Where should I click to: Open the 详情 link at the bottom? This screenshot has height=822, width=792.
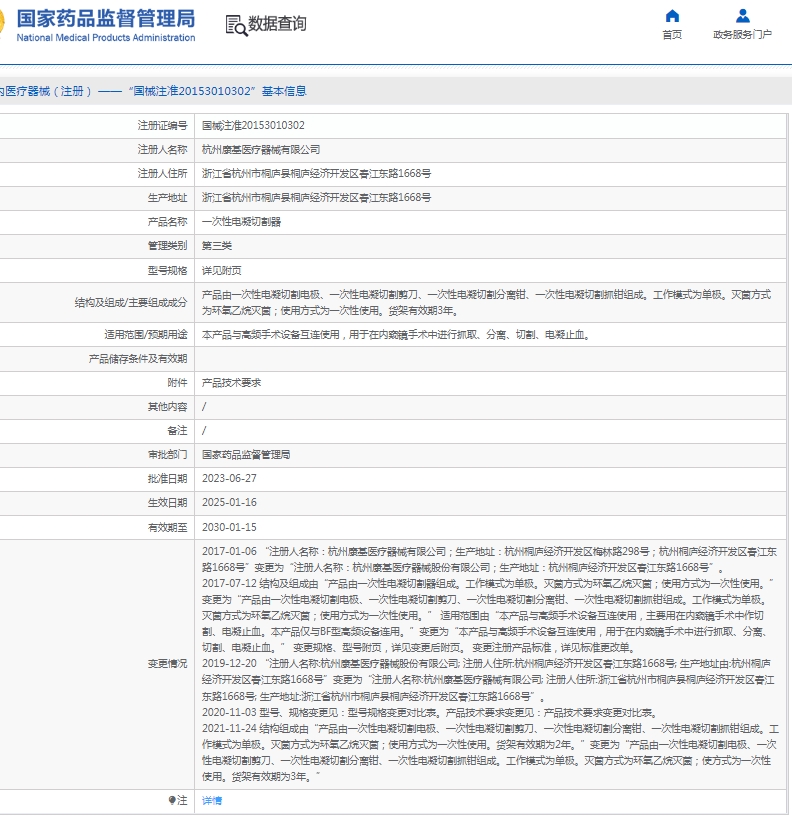tap(212, 800)
